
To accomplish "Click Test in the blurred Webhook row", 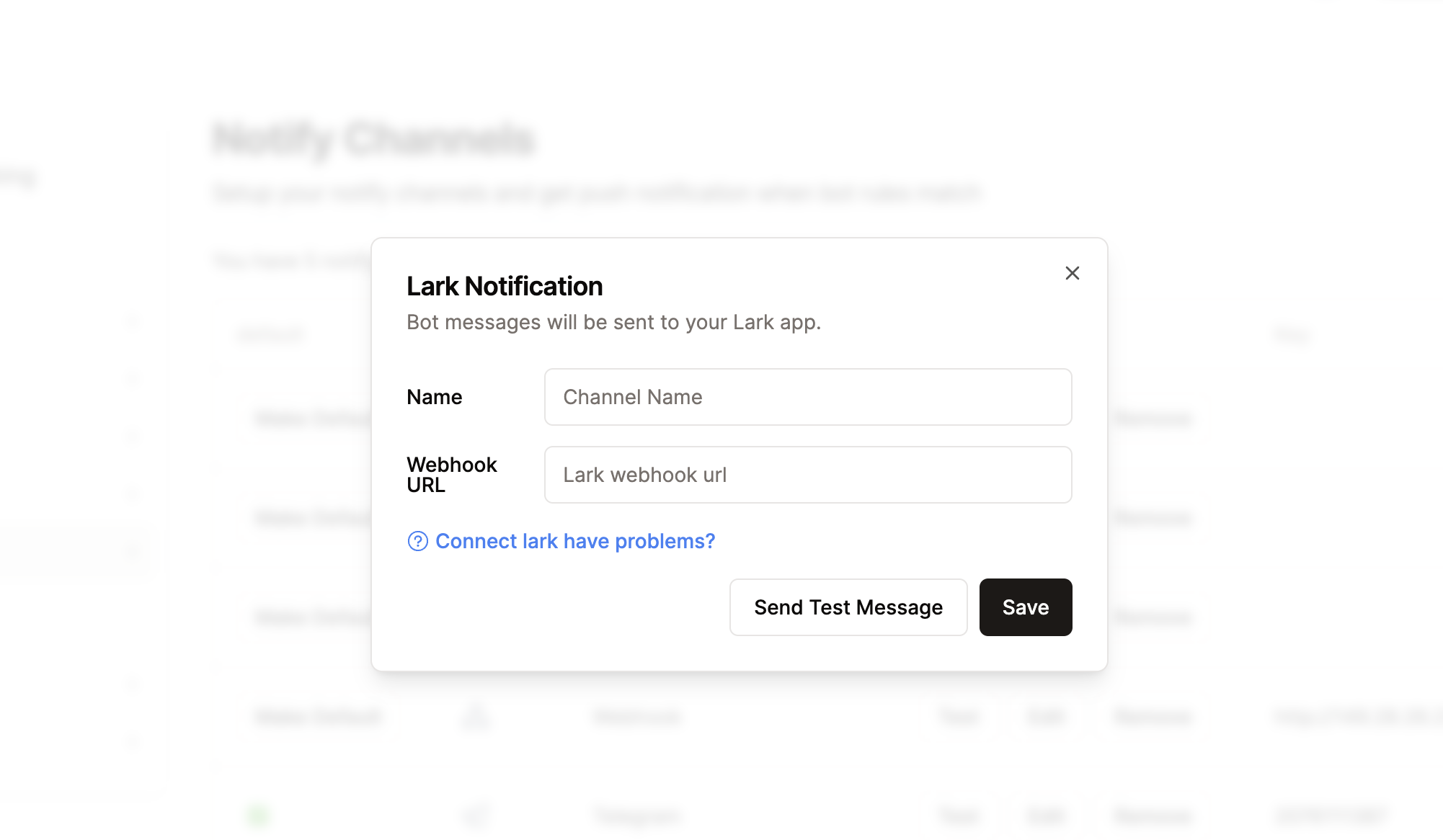I will point(959,716).
